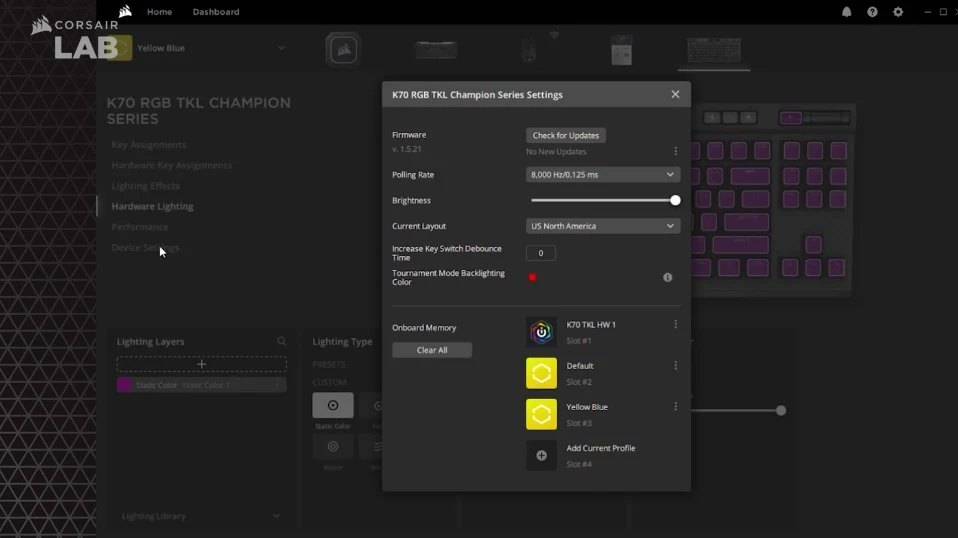This screenshot has height=538, width=958.
Task: Open Hardware Lighting section
Action: tap(152, 206)
